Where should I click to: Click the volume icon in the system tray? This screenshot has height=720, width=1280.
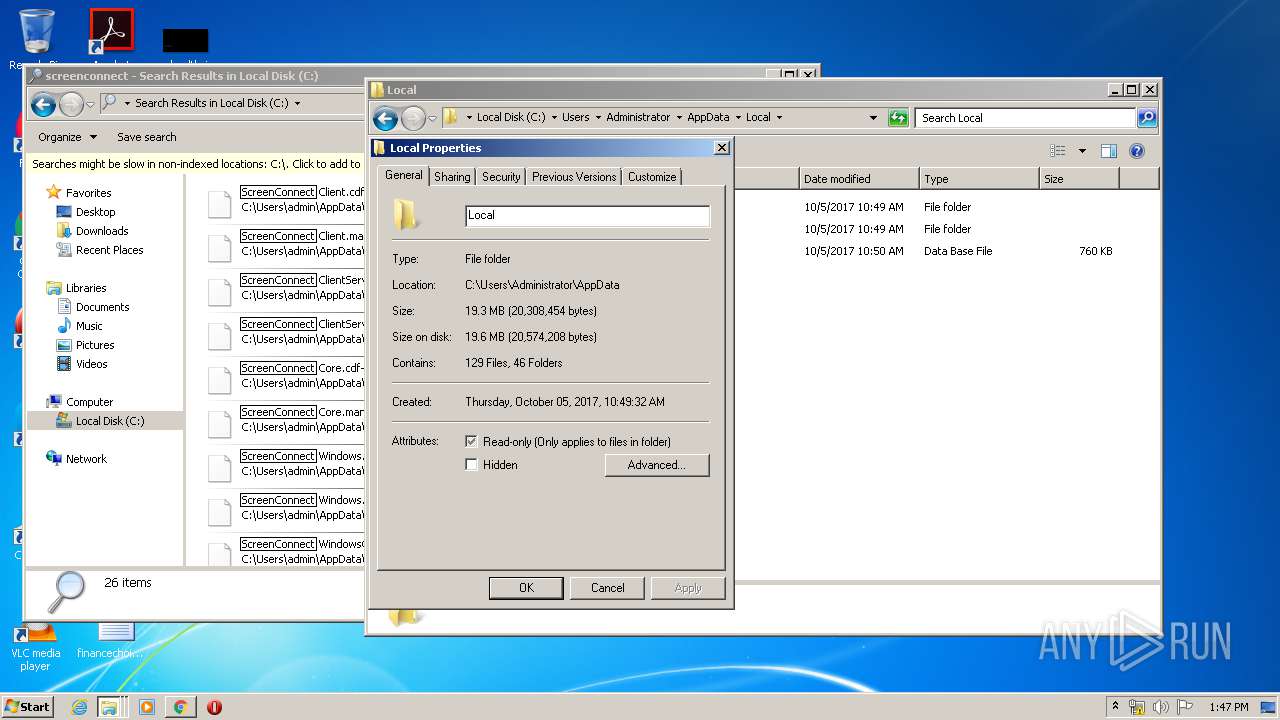click(1160, 707)
